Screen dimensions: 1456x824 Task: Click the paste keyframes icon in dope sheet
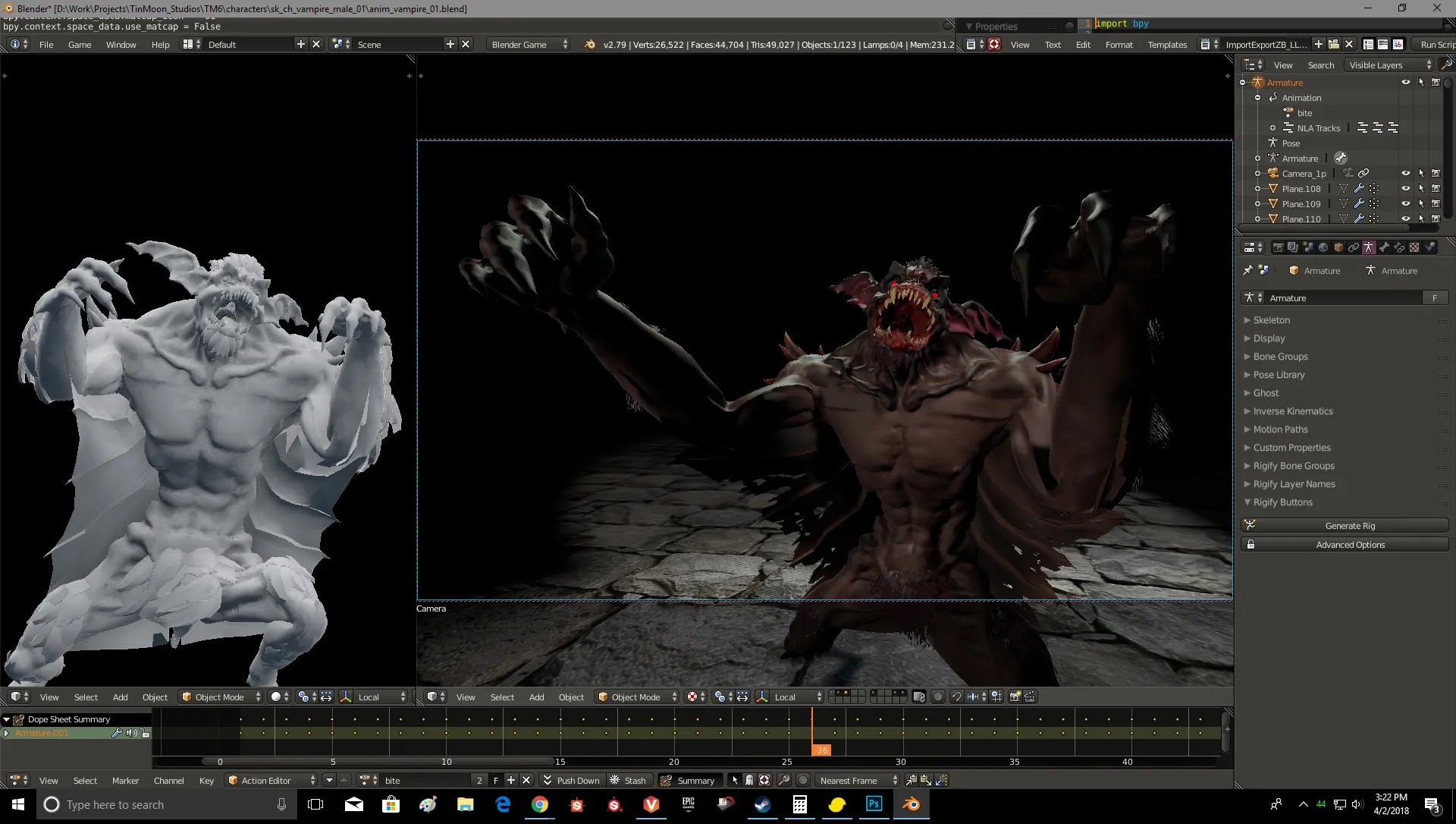(926, 780)
